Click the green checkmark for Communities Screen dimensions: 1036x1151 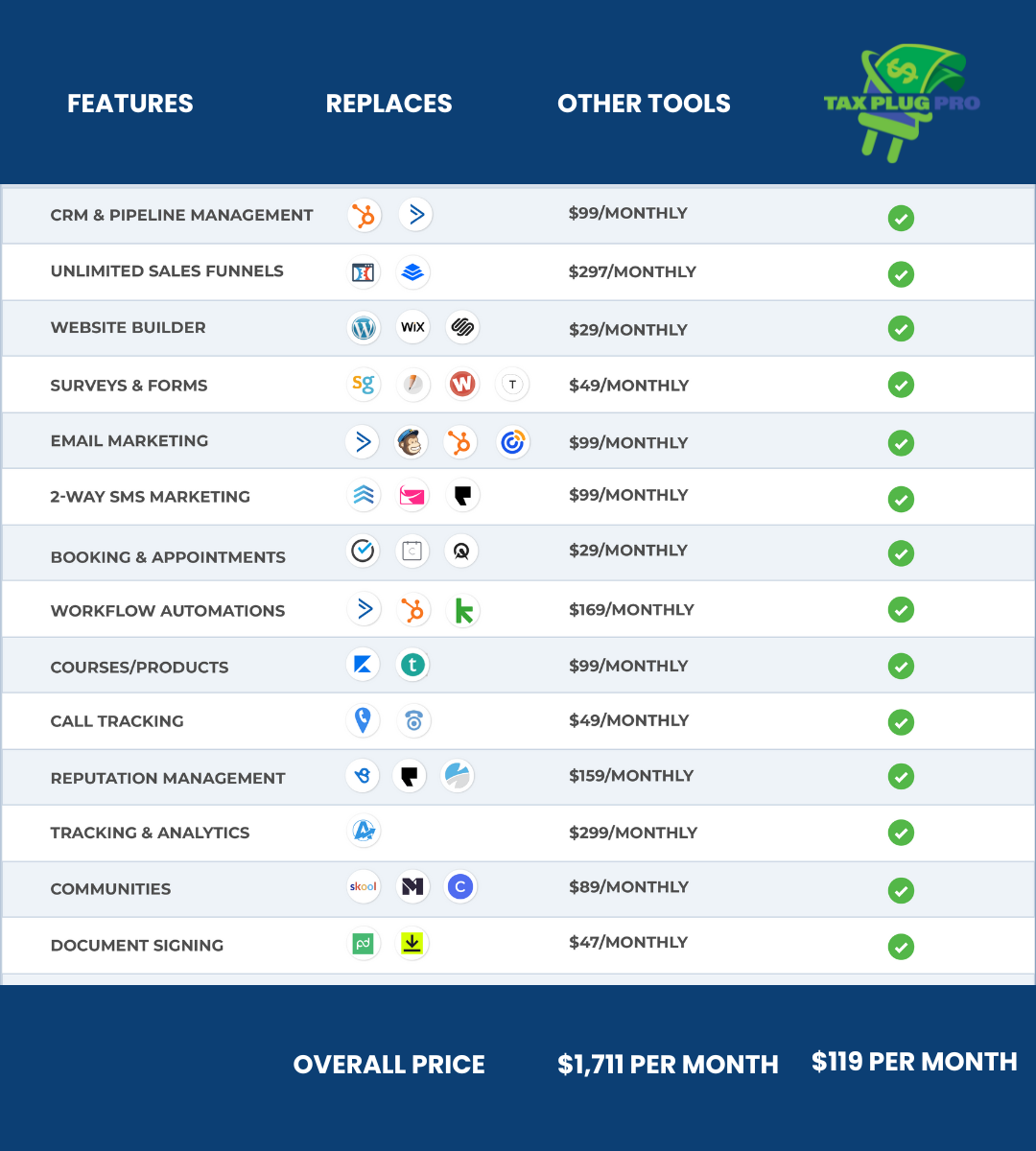[901, 890]
